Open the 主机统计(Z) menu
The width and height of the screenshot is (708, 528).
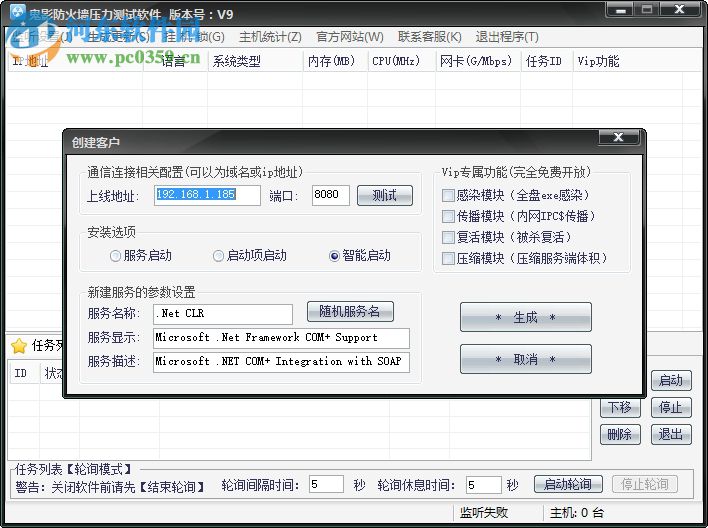click(270, 37)
